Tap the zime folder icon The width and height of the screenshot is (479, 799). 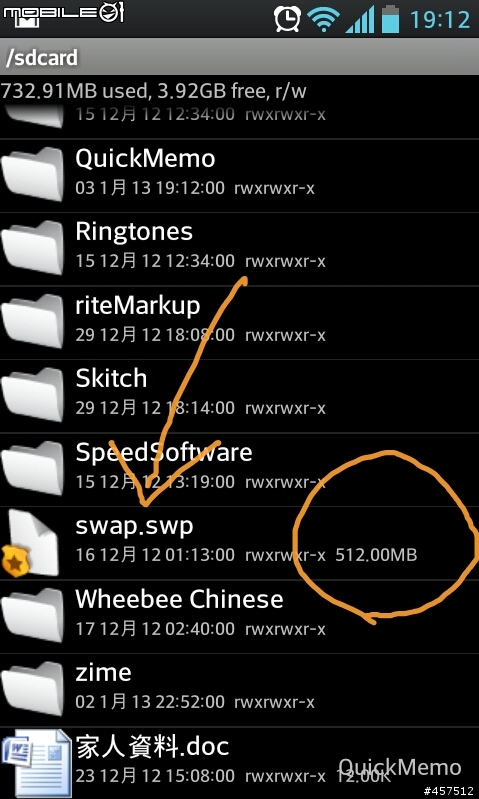[x=32, y=688]
